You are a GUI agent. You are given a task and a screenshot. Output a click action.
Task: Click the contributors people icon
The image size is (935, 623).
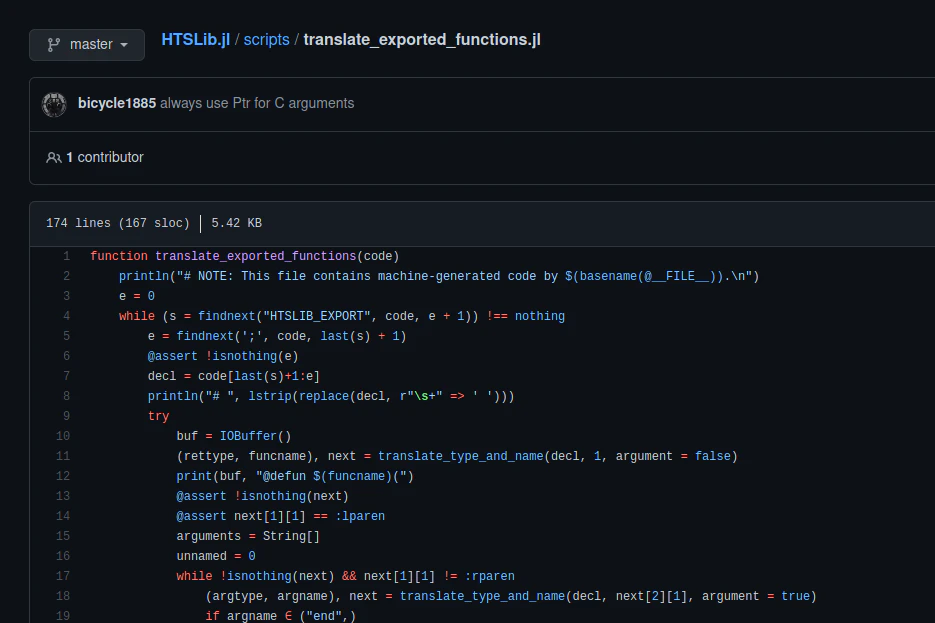pyautogui.click(x=54, y=157)
